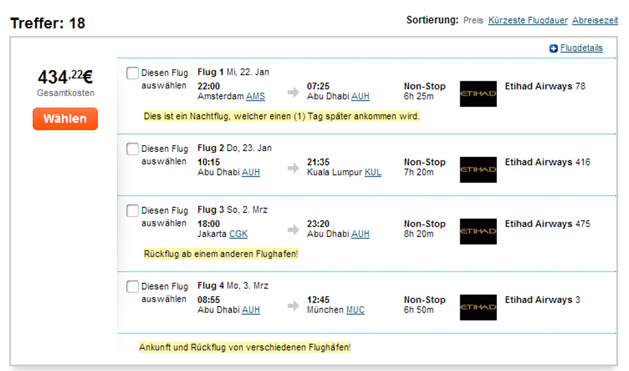The image size is (629, 371).
Task: Open the KUL airport link
Action: (373, 172)
